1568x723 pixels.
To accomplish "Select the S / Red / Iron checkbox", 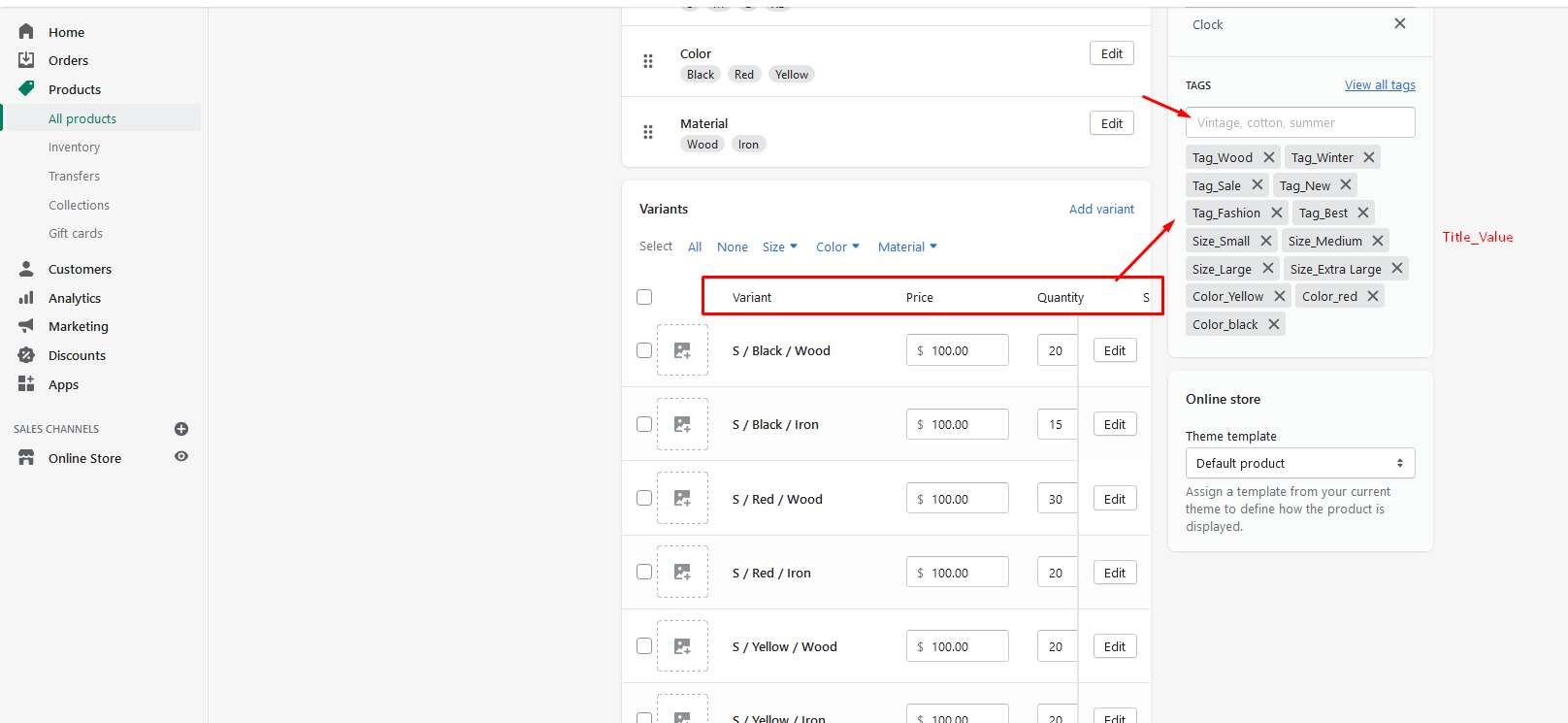I will (x=644, y=573).
